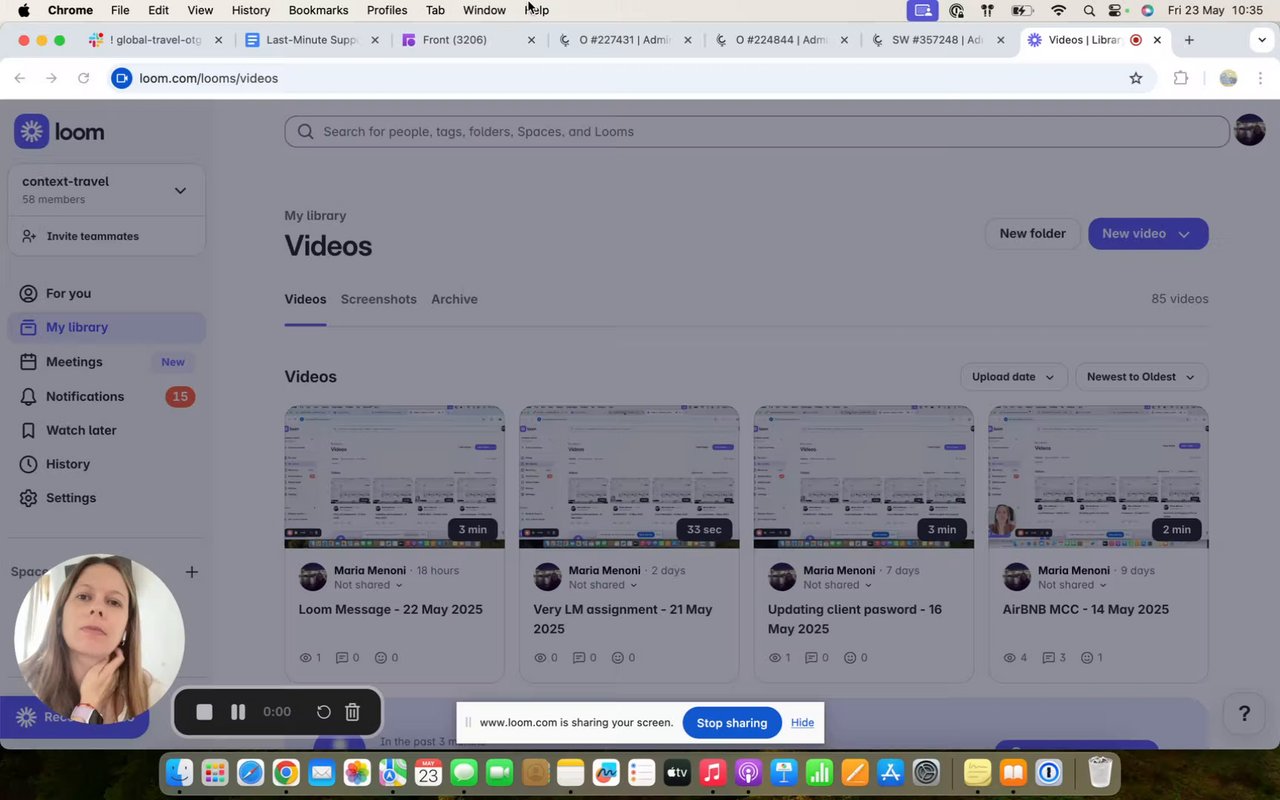Open Chrome Bookmarks menu
This screenshot has width=1280, height=800.
pos(318,10)
